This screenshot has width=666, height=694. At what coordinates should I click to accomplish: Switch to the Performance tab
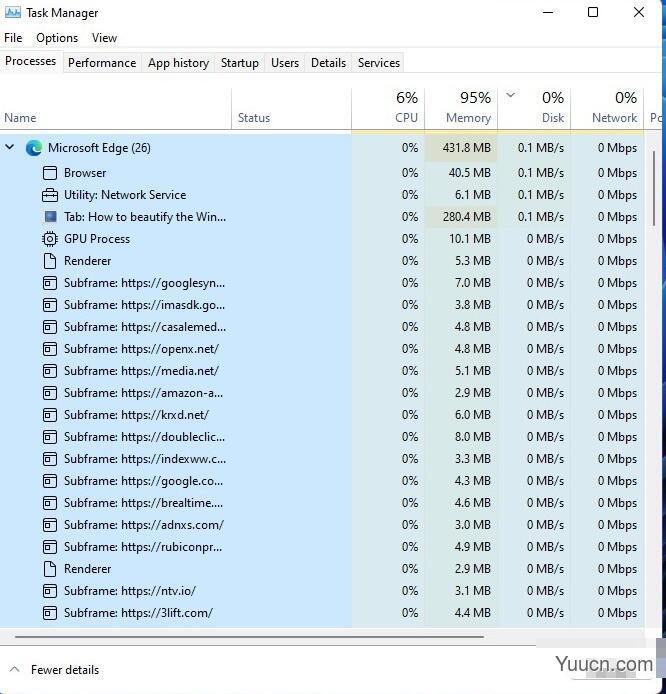(x=102, y=63)
